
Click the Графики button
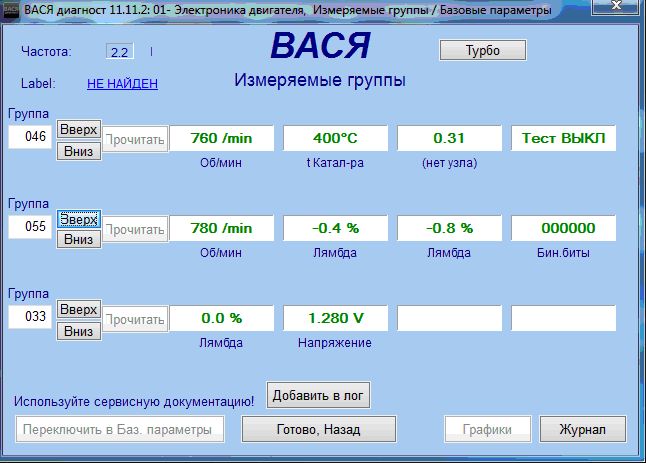pyautogui.click(x=487, y=429)
